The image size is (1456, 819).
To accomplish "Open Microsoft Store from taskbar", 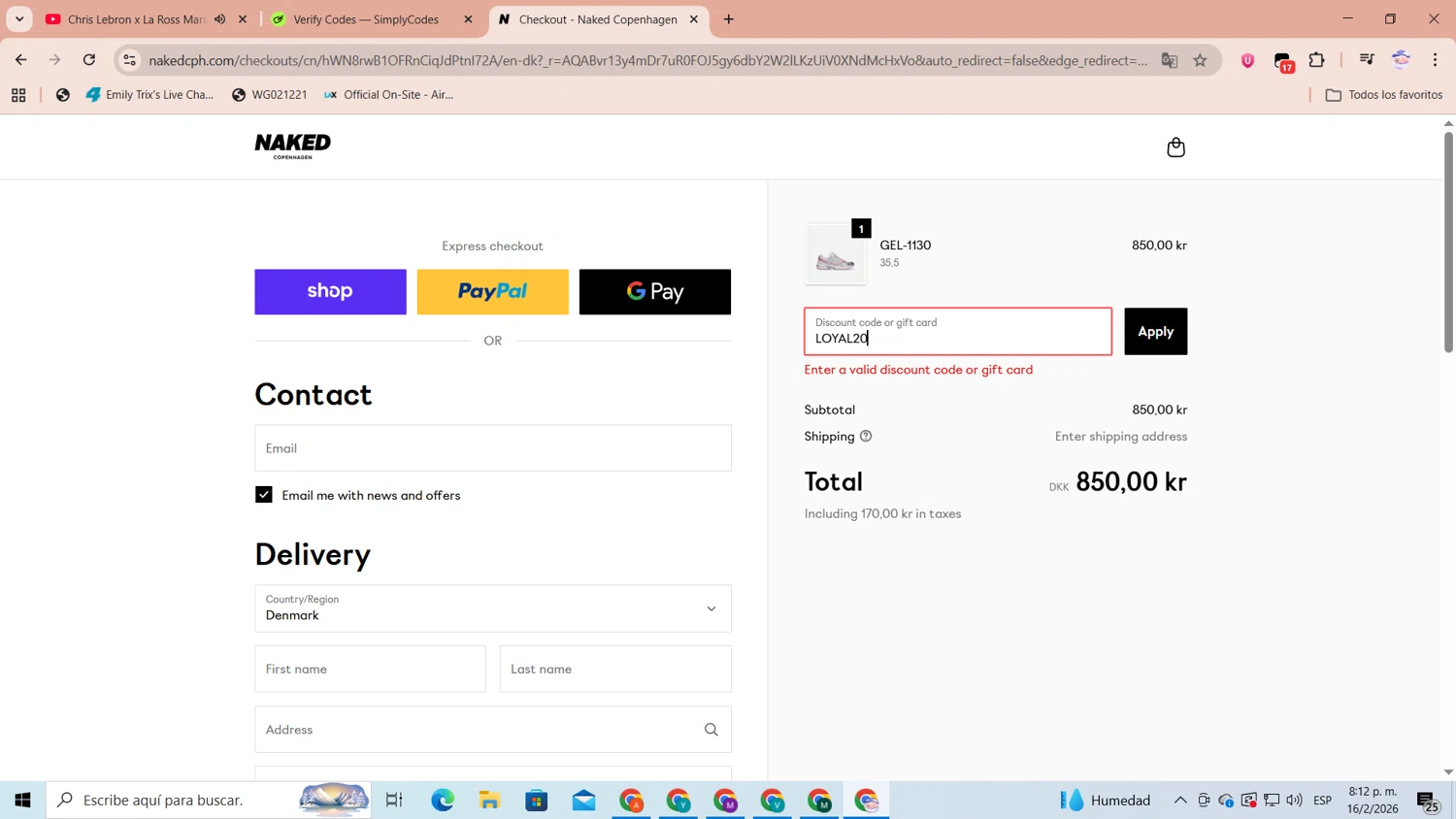I will tap(537, 800).
